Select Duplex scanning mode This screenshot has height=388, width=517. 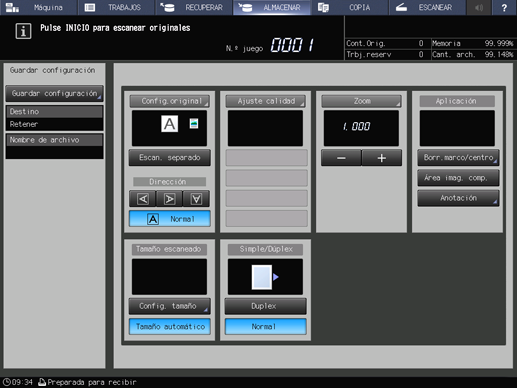(266, 306)
